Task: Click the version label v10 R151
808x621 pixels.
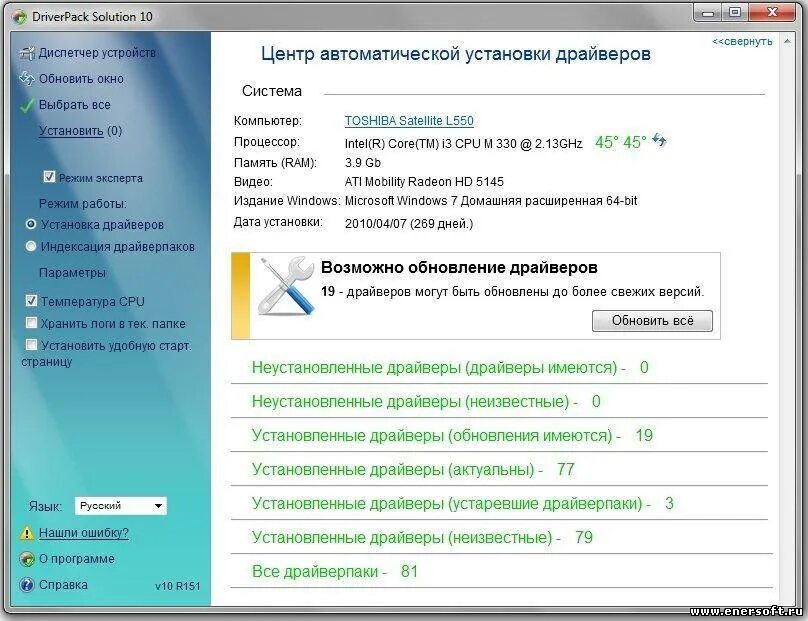Action: pos(177,586)
